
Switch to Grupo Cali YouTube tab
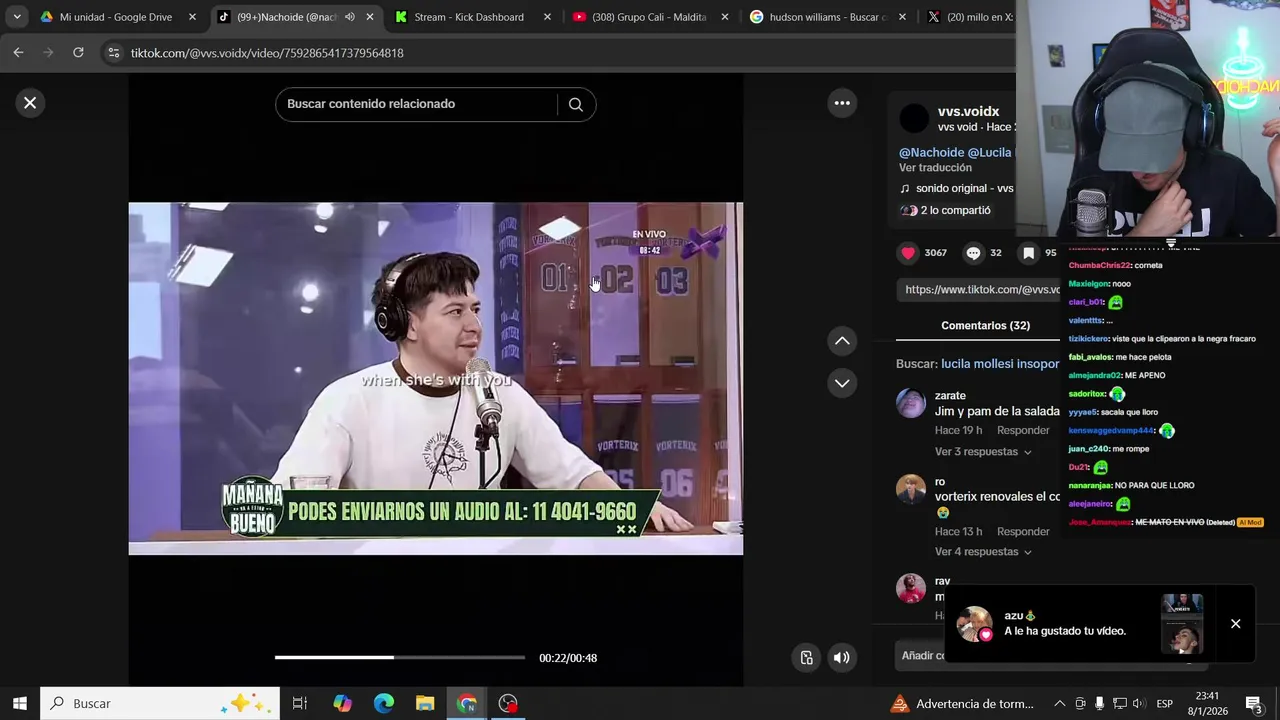(648, 17)
